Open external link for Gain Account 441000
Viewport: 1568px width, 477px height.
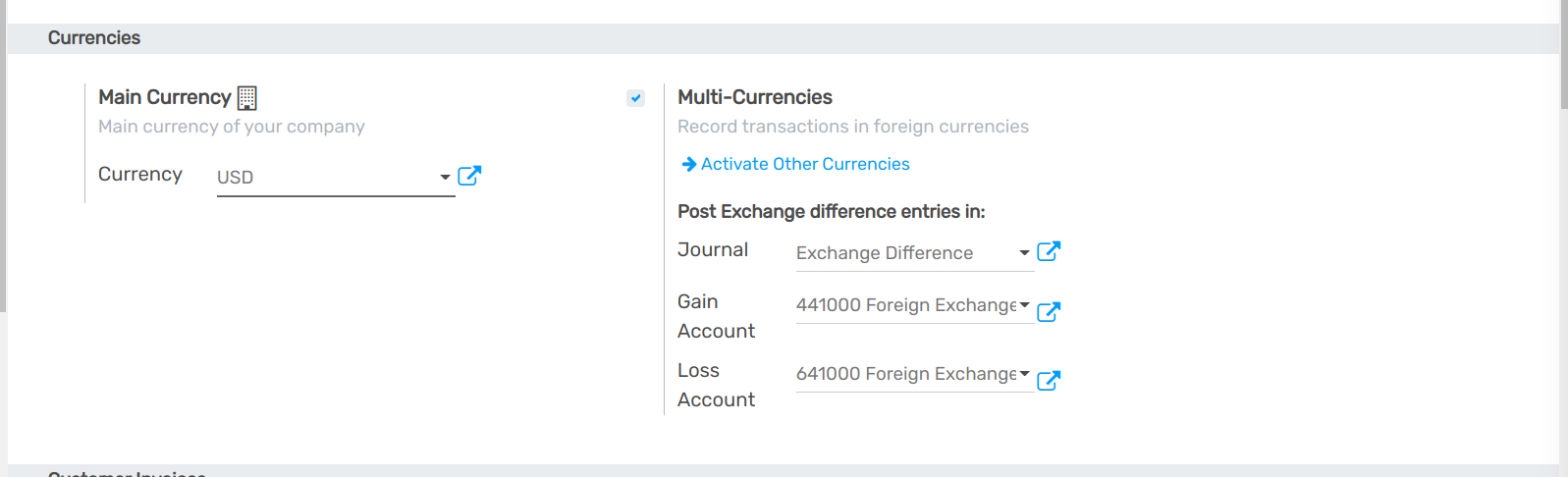click(1049, 311)
